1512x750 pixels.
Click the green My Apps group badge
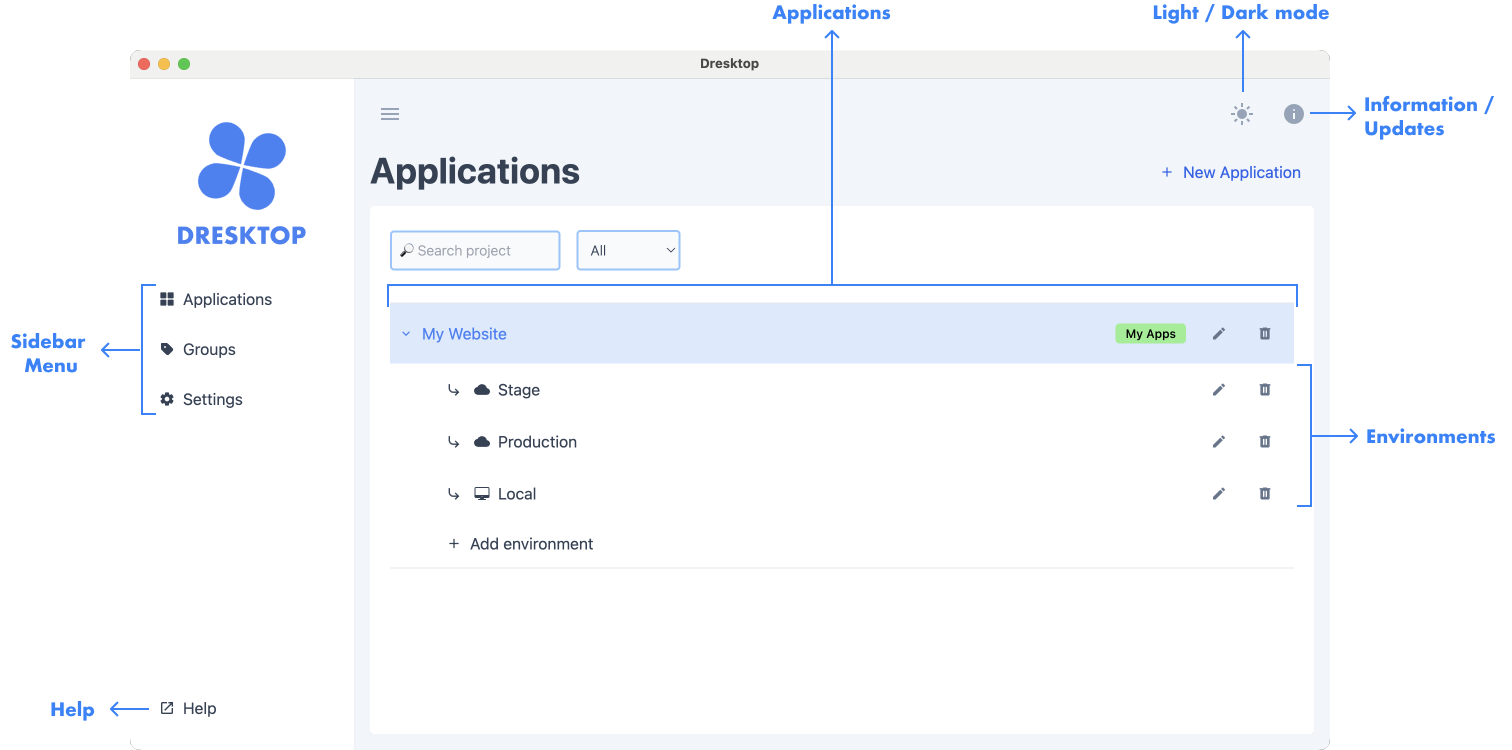(x=1150, y=333)
